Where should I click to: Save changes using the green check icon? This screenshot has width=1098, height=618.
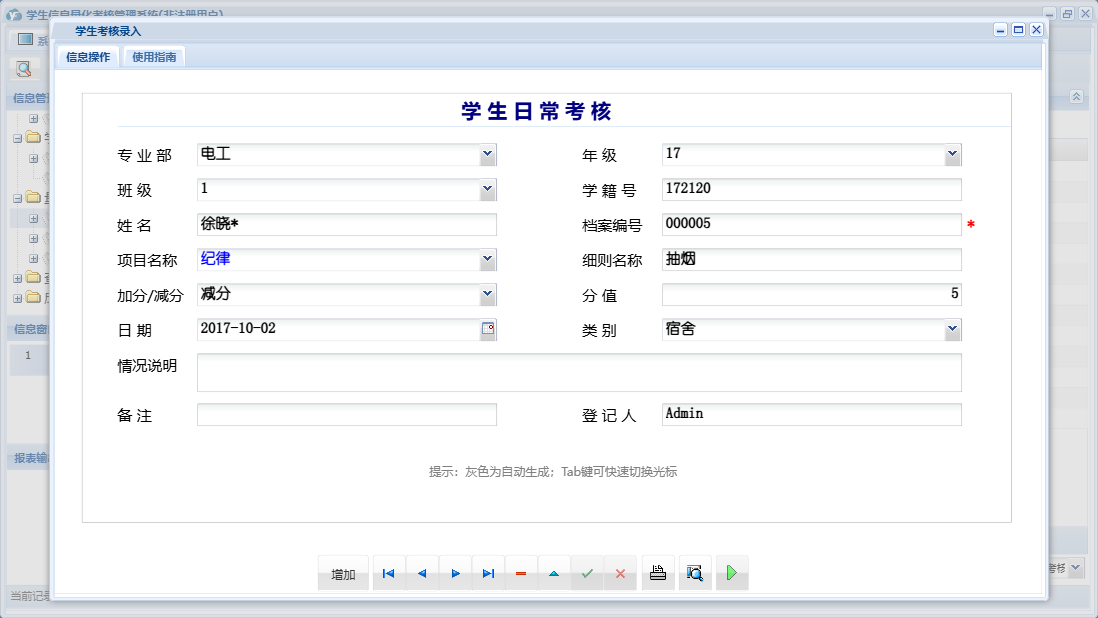588,573
